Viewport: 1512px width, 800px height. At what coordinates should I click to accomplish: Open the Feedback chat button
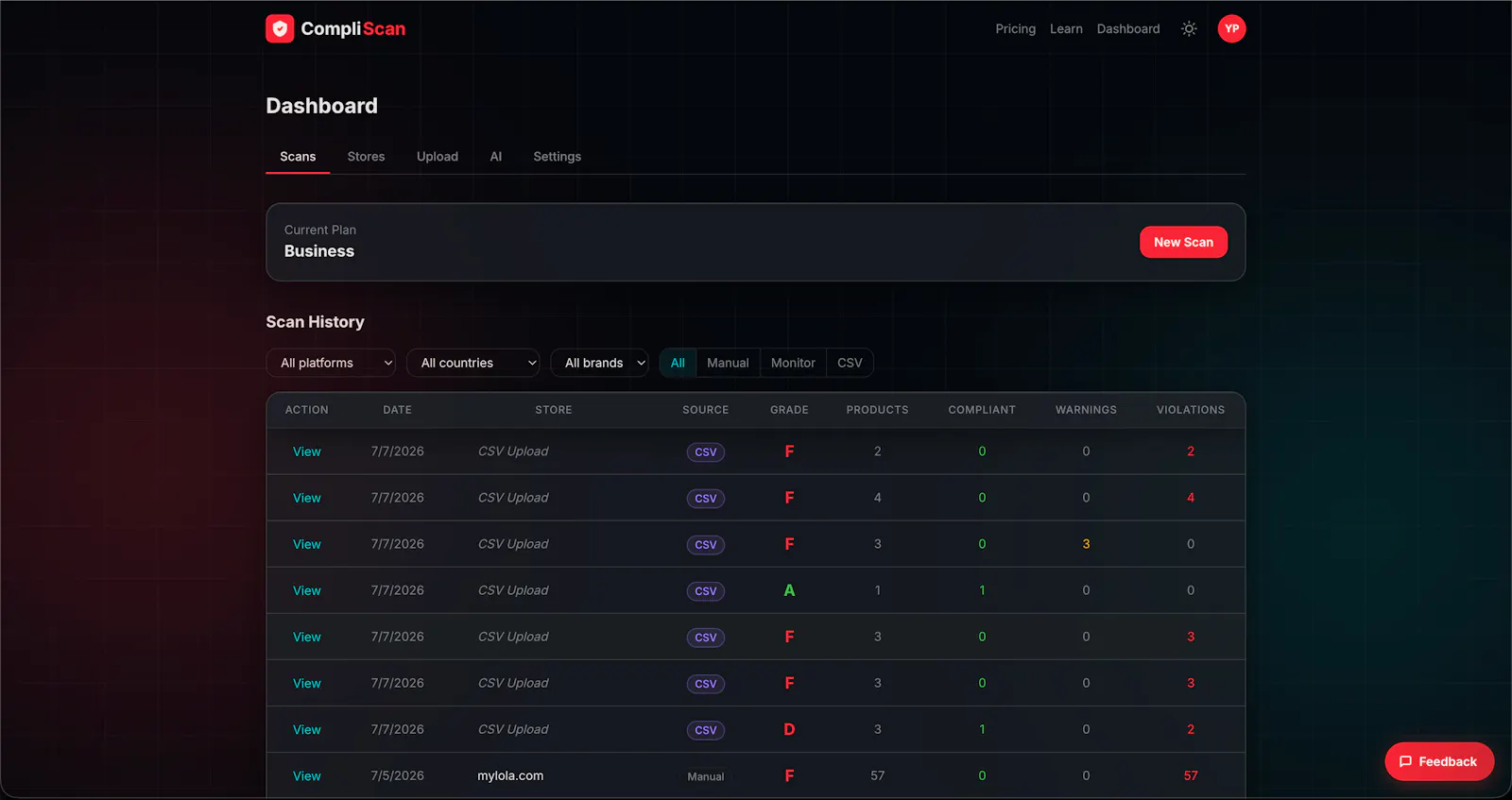[x=1439, y=761]
